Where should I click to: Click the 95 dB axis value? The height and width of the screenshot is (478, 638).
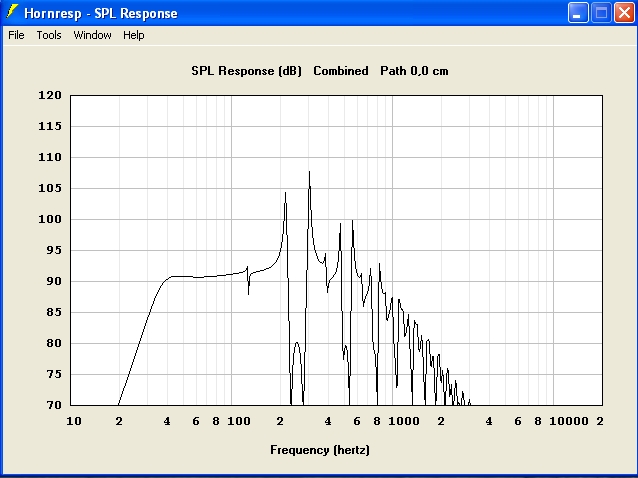click(x=54, y=250)
